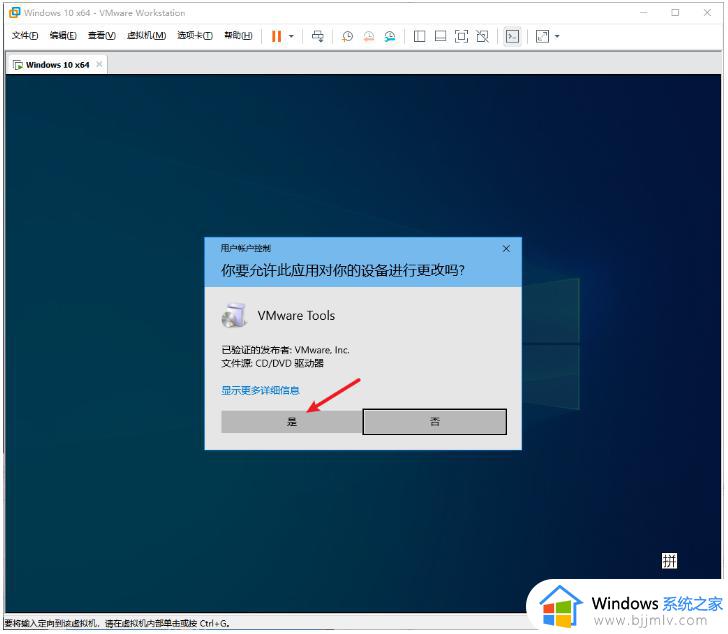Open the 文件(F) menu
Screen dimensions: 728x634
[25, 36]
